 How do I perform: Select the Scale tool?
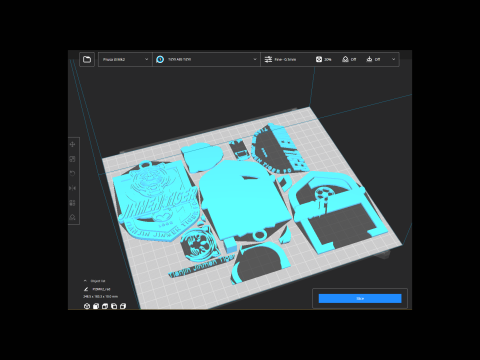[72, 159]
